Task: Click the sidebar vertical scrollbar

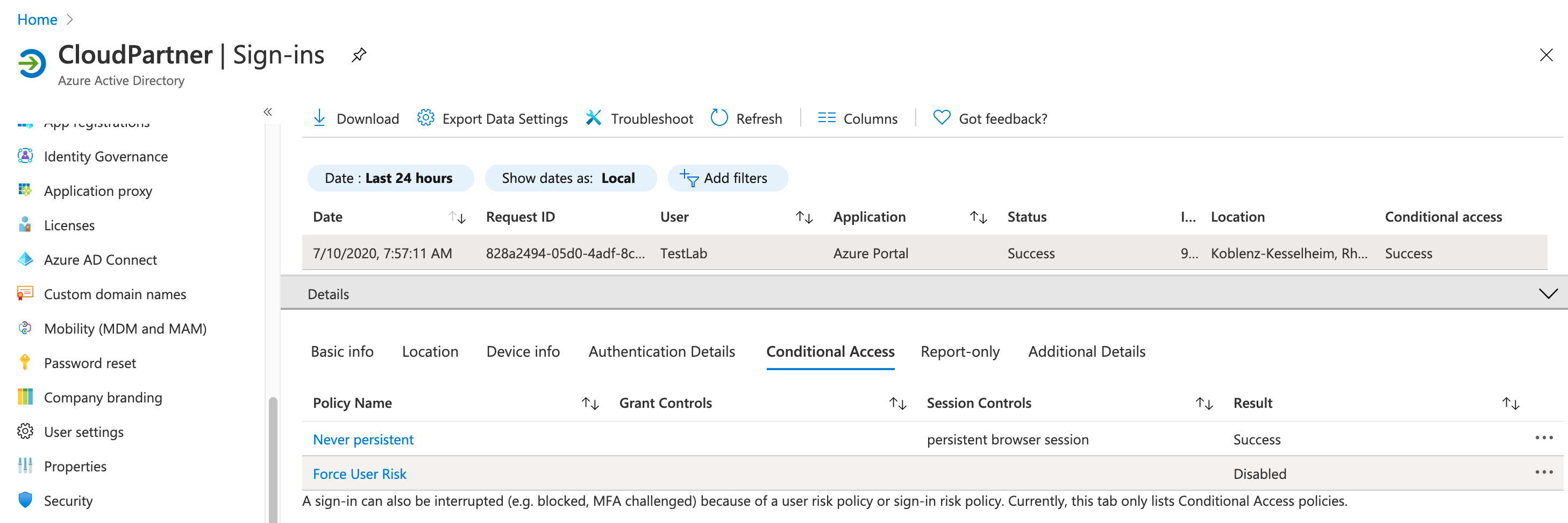Action: pyautogui.click(x=273, y=459)
